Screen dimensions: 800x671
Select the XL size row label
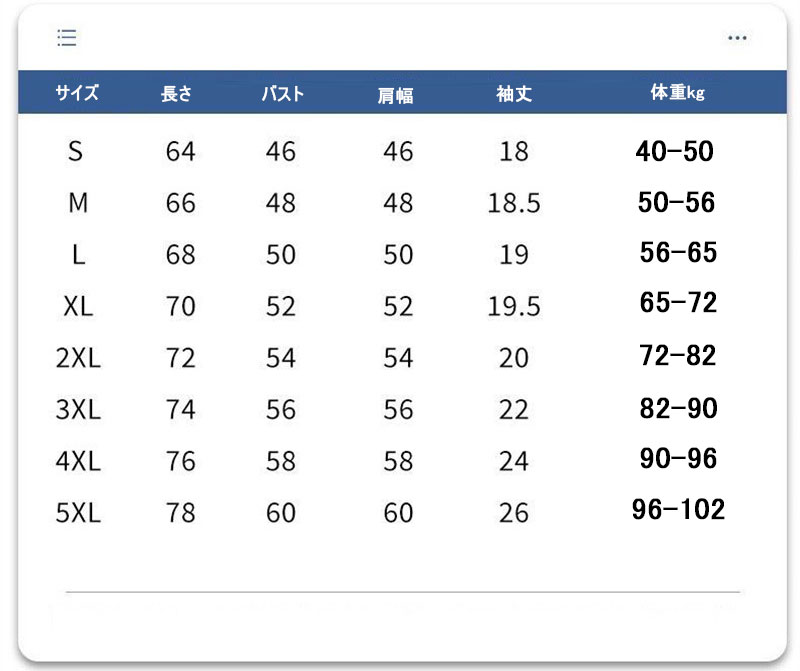78,307
